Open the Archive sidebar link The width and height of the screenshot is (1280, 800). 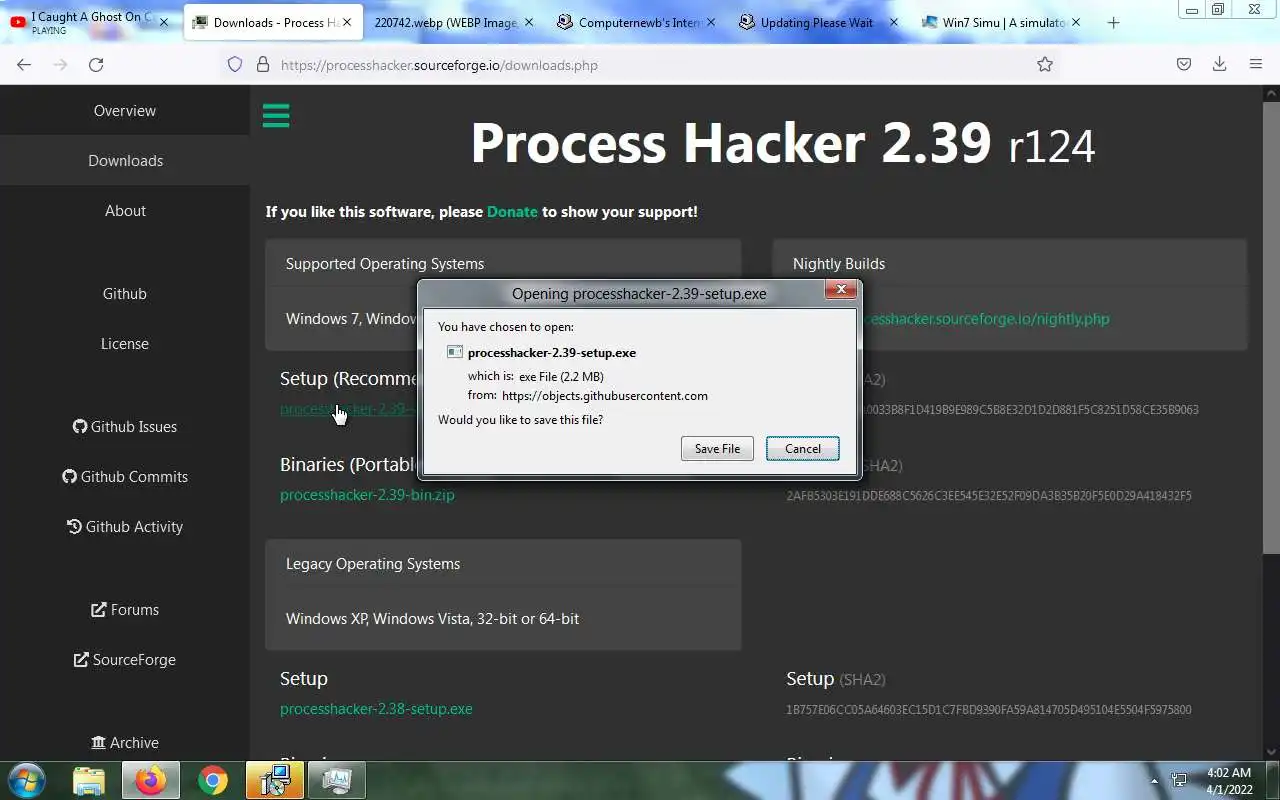click(x=125, y=743)
